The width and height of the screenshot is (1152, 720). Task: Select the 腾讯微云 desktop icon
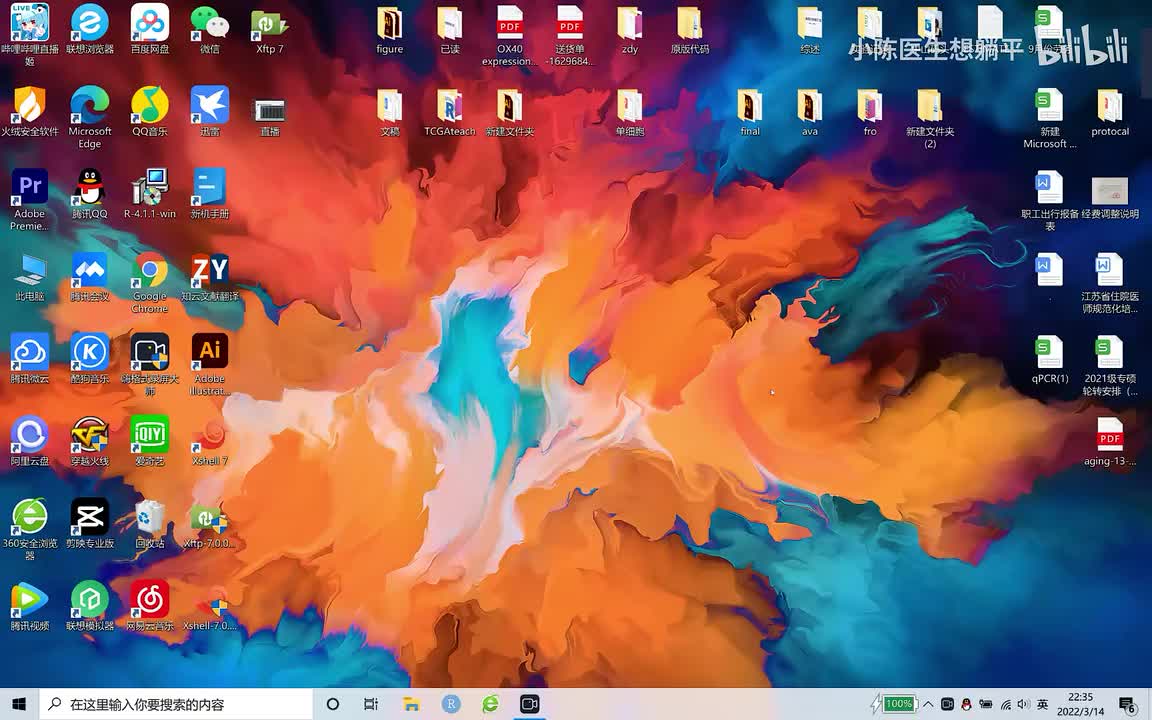point(29,359)
